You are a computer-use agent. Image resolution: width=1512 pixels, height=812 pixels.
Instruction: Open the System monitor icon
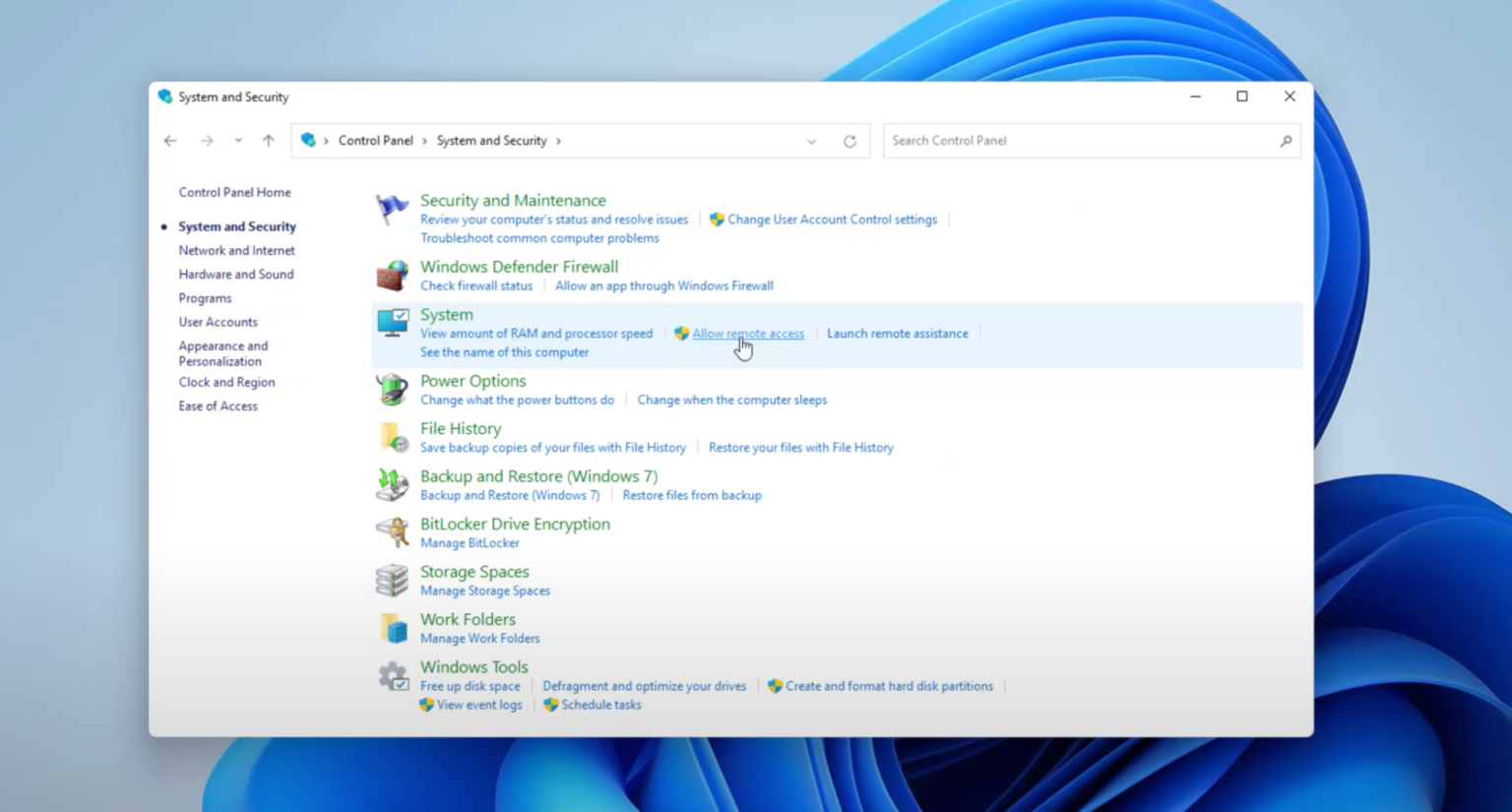[x=392, y=322]
